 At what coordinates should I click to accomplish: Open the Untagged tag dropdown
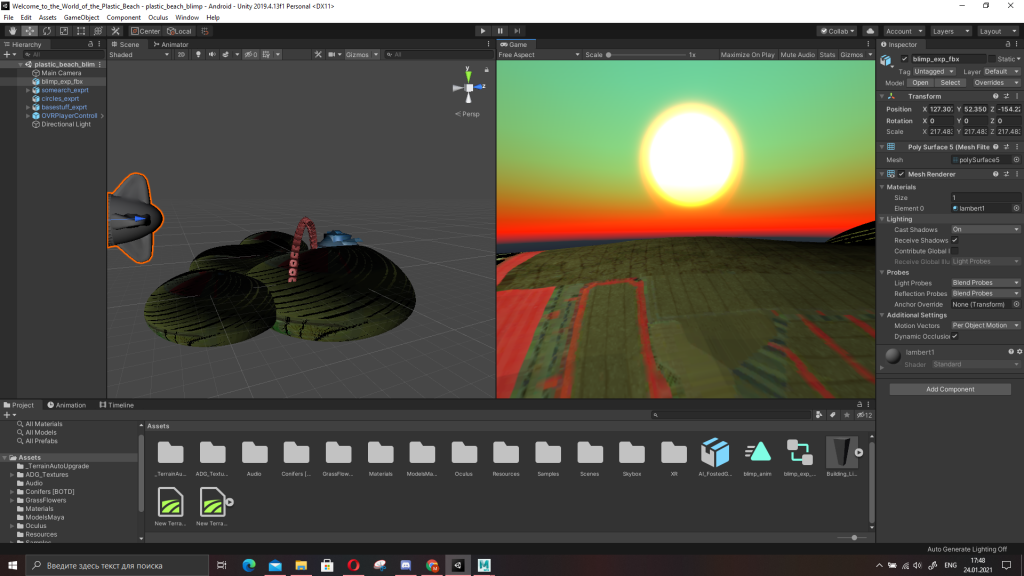click(x=935, y=71)
